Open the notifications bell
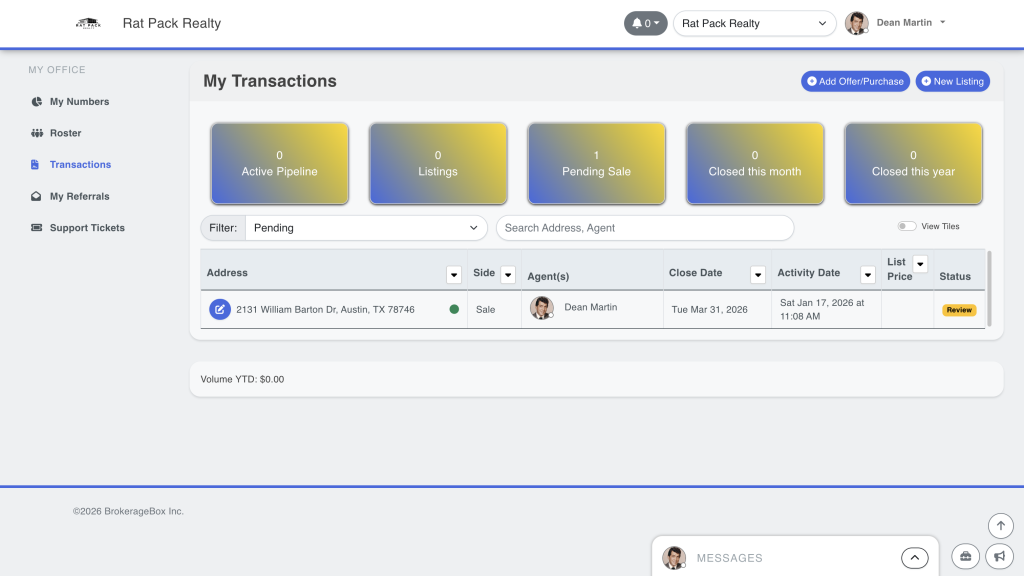This screenshot has width=1024, height=576. coord(645,23)
